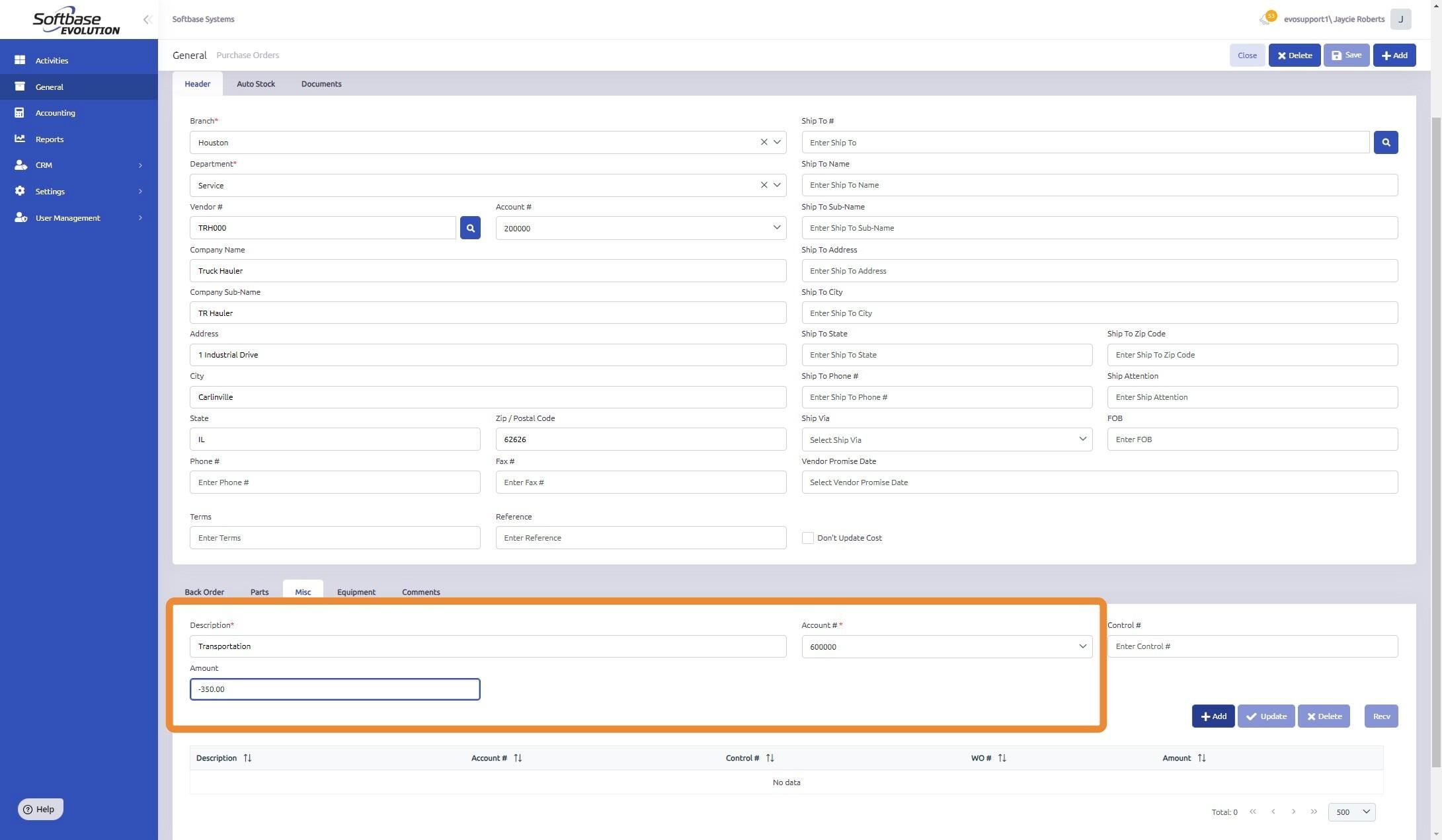Screen dimensions: 1442x840
Task: Click the Add button beside Update
Action: (x=1213, y=716)
